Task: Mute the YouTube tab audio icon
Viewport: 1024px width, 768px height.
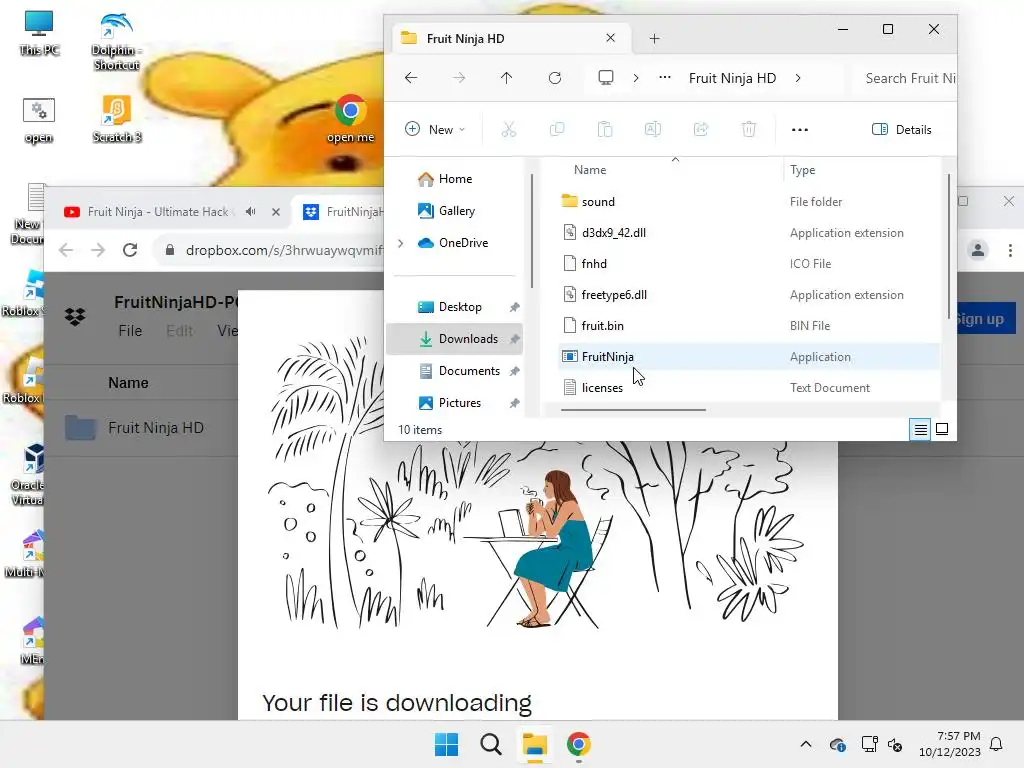Action: [x=251, y=212]
